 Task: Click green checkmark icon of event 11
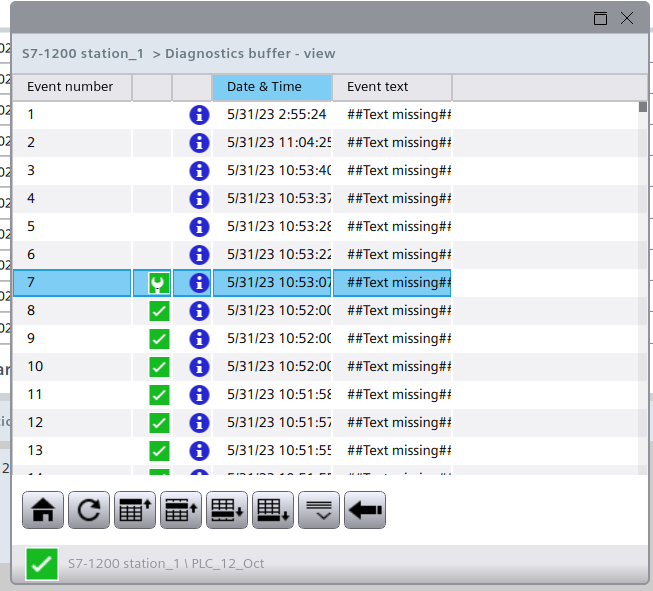pos(159,395)
